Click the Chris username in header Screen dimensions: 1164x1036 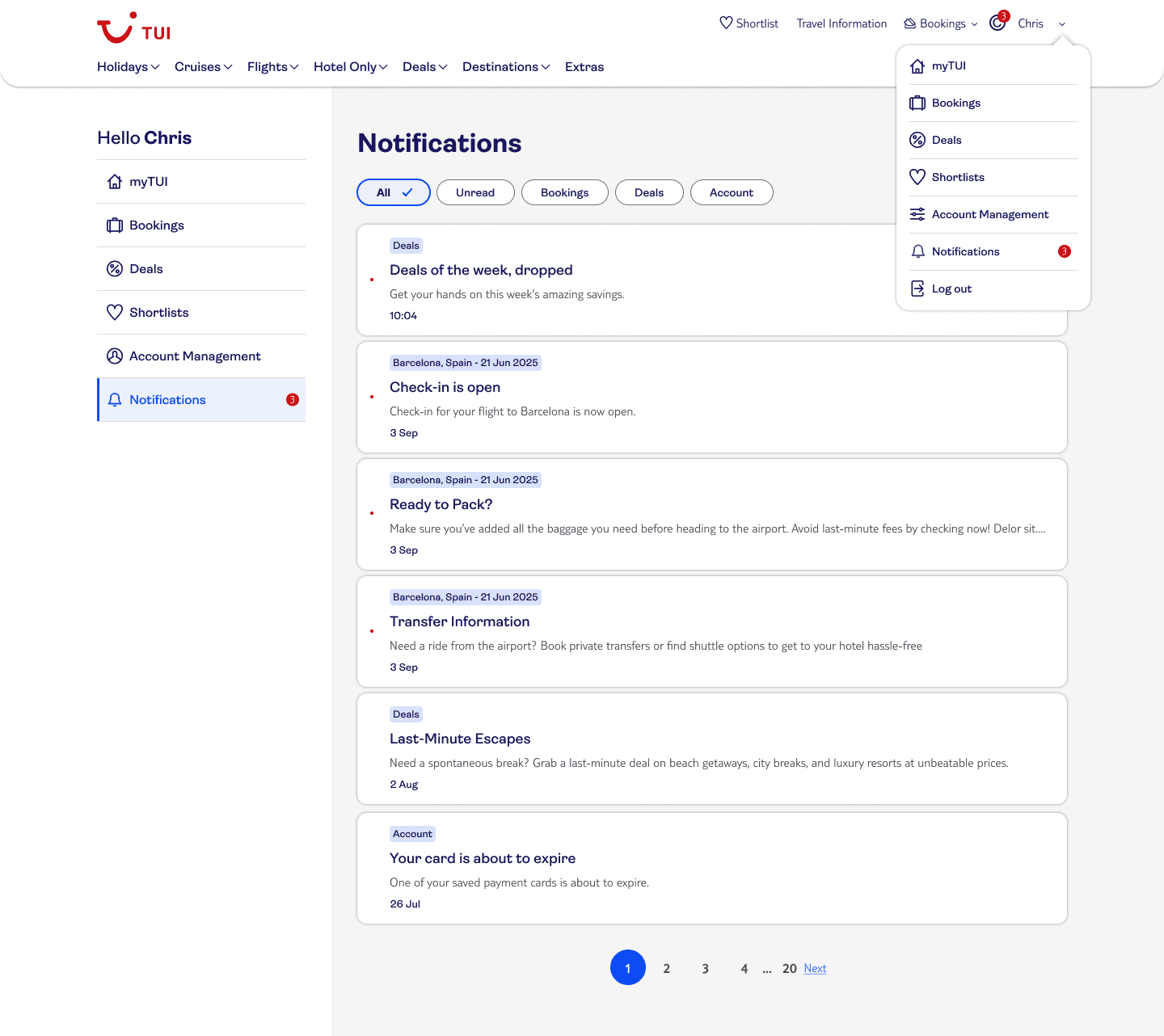coord(1031,23)
